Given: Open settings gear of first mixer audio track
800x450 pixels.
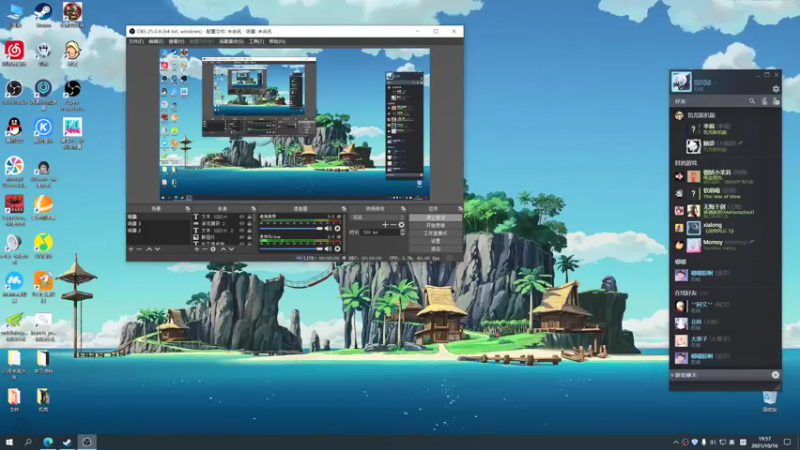Looking at the screenshot, I should (337, 229).
